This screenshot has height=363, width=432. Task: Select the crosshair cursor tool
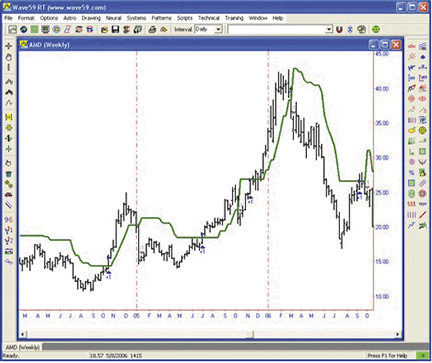point(9,46)
